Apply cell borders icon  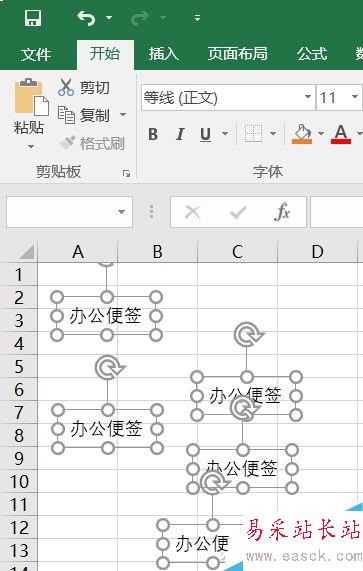pyautogui.click(x=253, y=134)
